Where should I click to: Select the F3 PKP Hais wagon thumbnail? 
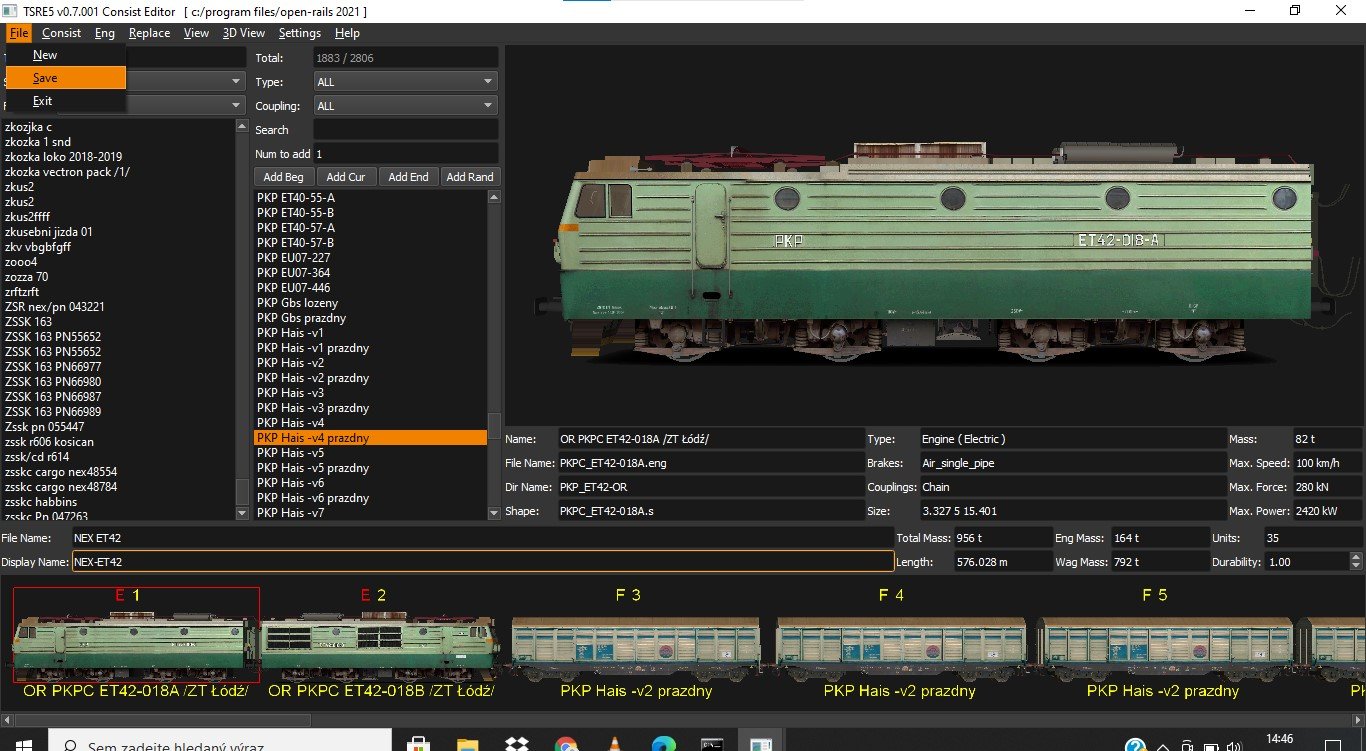636,640
